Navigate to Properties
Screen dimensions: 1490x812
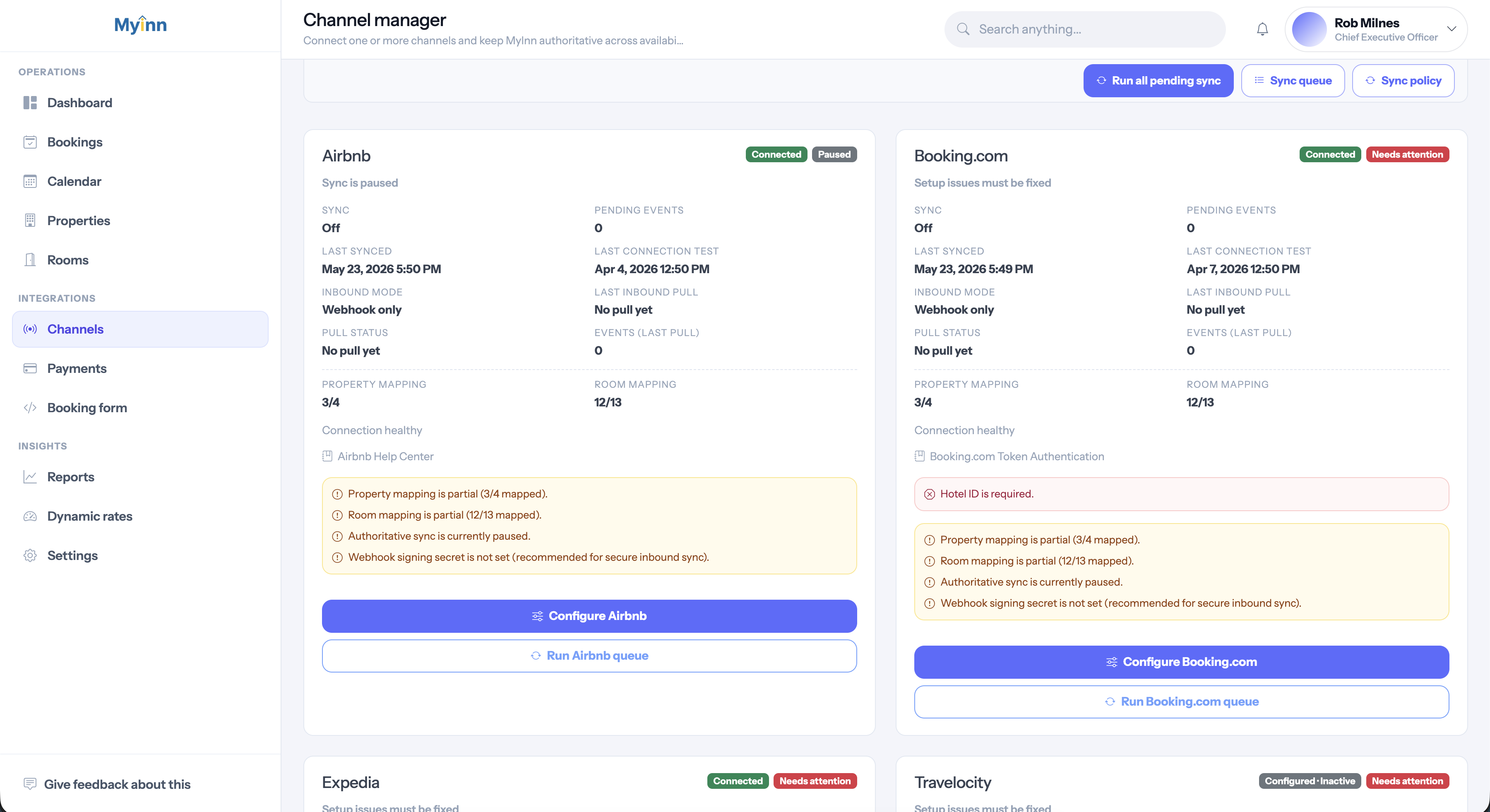[140, 221]
